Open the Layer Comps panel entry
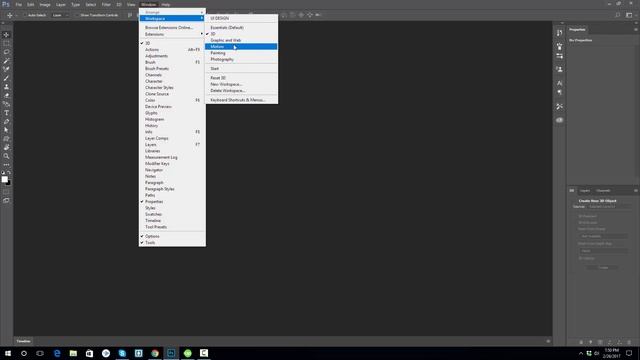 click(x=172, y=138)
